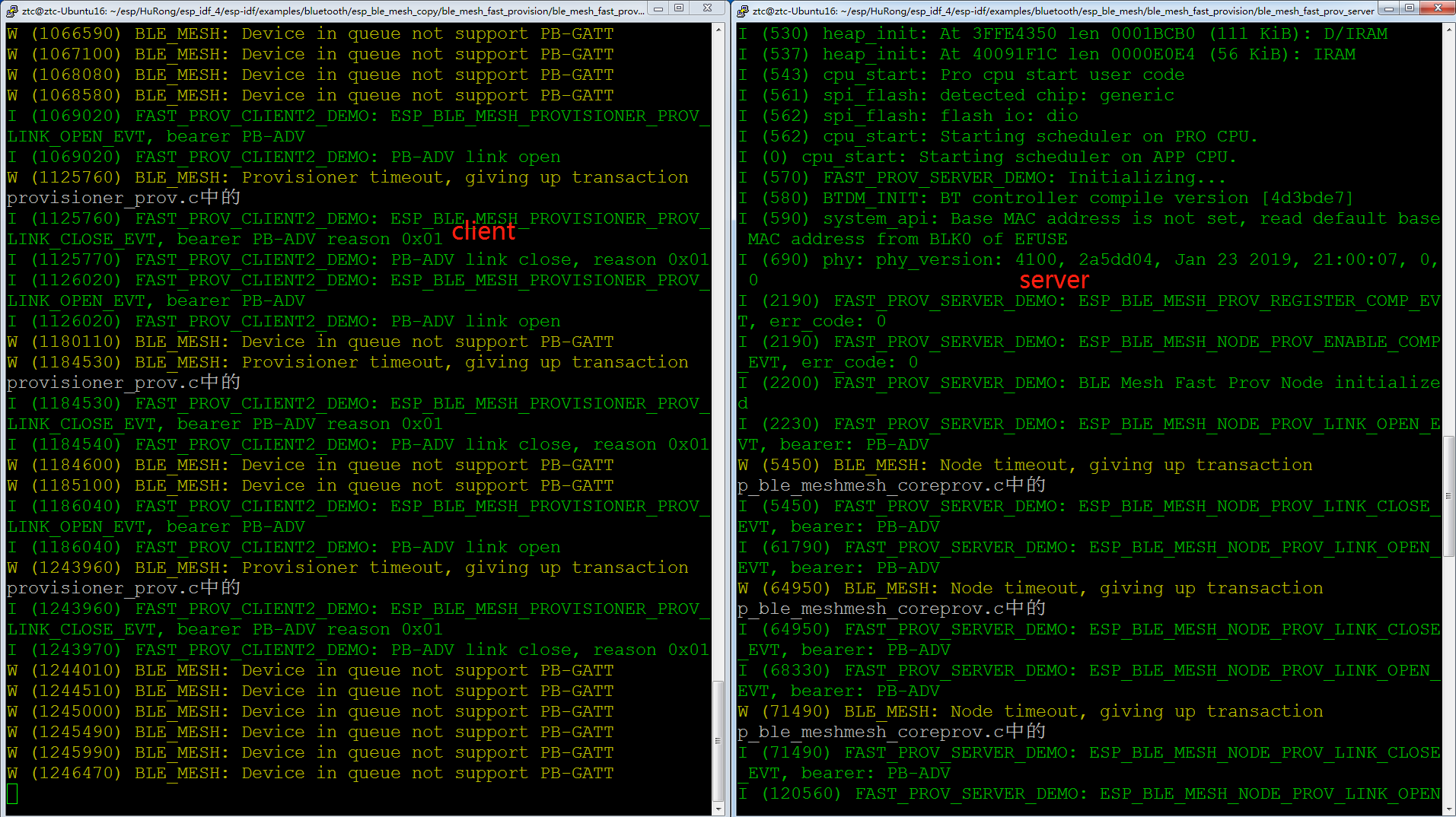Click the server window scrollbar up arrow
The height and width of the screenshot is (817, 1456).
[1449, 30]
